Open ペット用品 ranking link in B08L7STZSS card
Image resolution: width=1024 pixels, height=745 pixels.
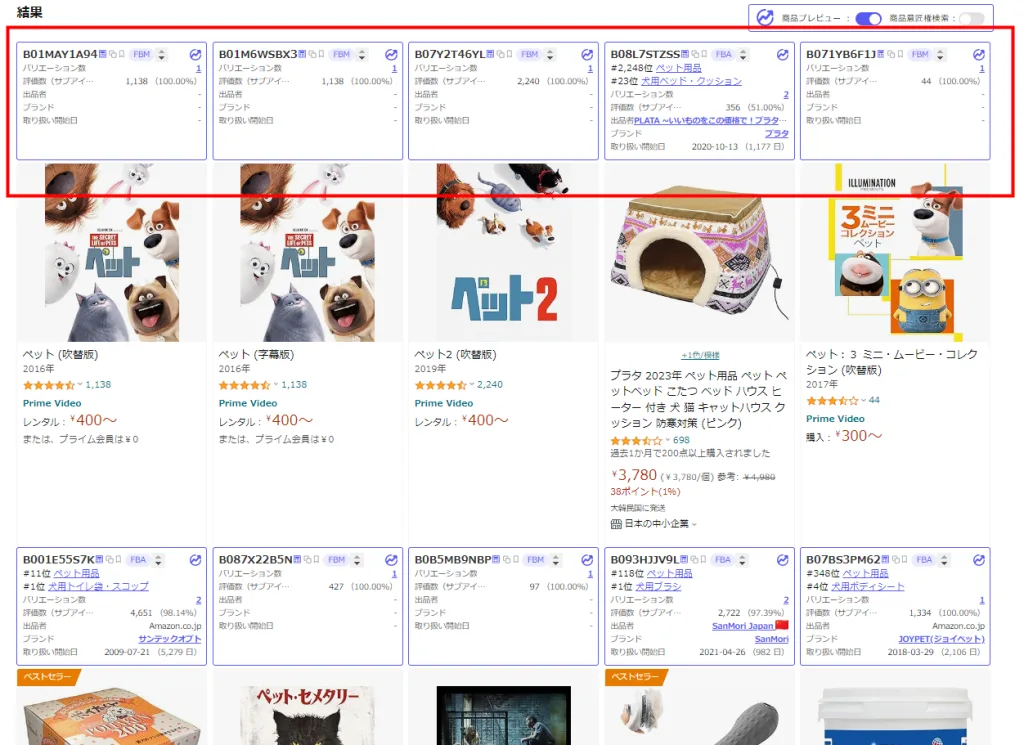pyautogui.click(x=679, y=68)
